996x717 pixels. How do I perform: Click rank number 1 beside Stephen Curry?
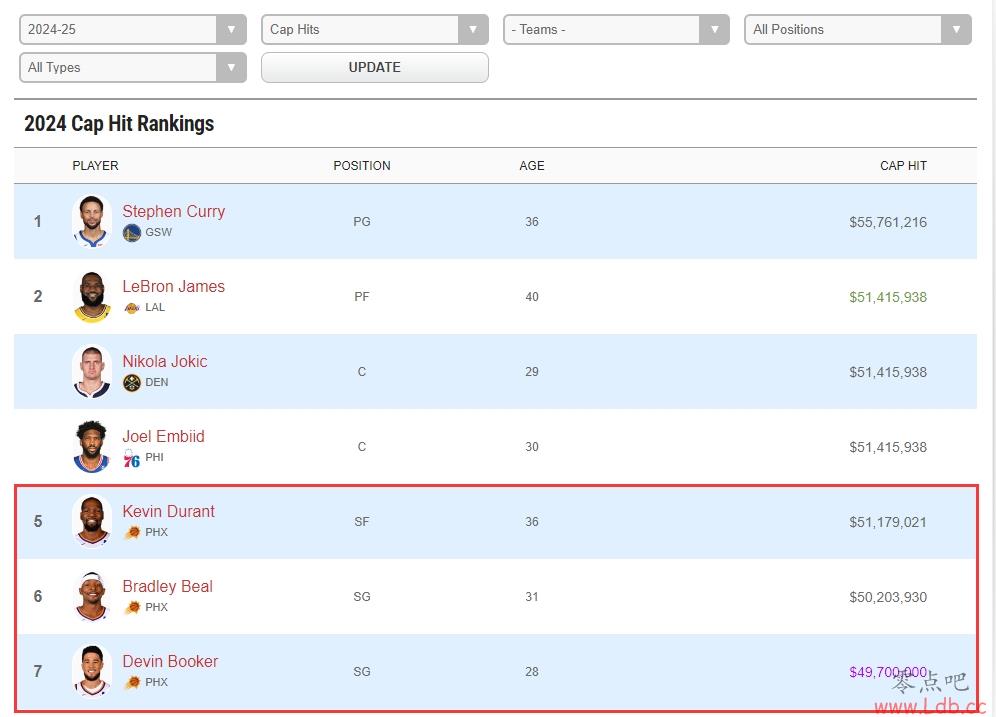coord(37,222)
